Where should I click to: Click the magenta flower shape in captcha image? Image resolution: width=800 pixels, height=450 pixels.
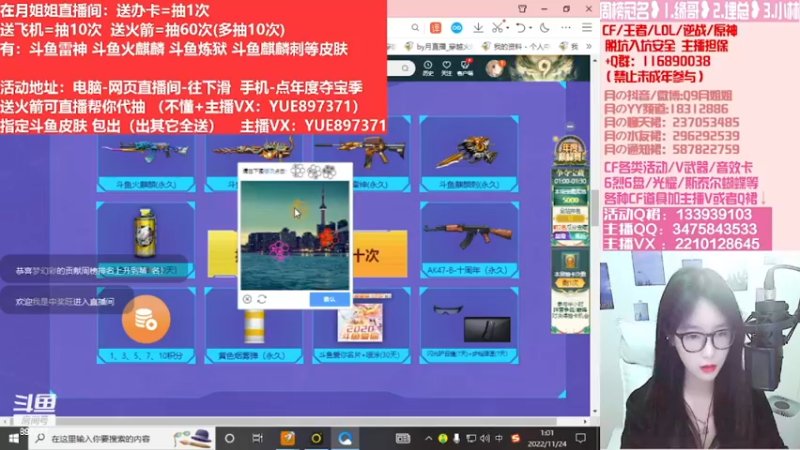[x=279, y=251]
